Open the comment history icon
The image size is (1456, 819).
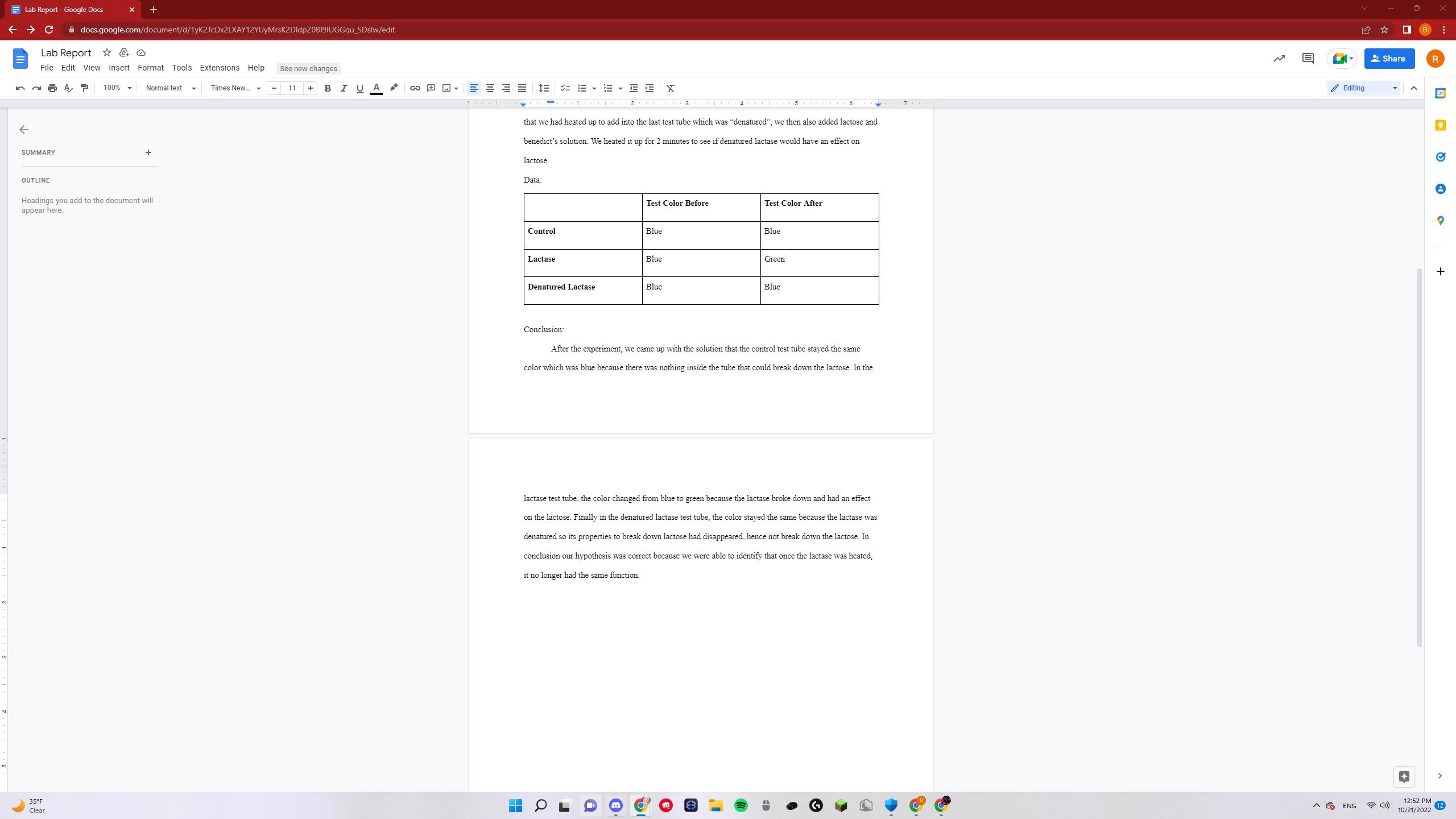(1308, 59)
